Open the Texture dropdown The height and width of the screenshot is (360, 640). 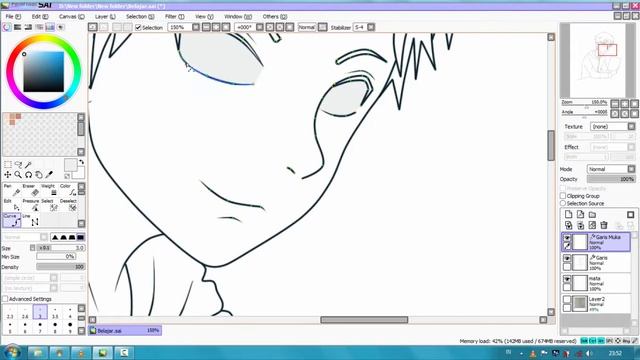point(613,127)
